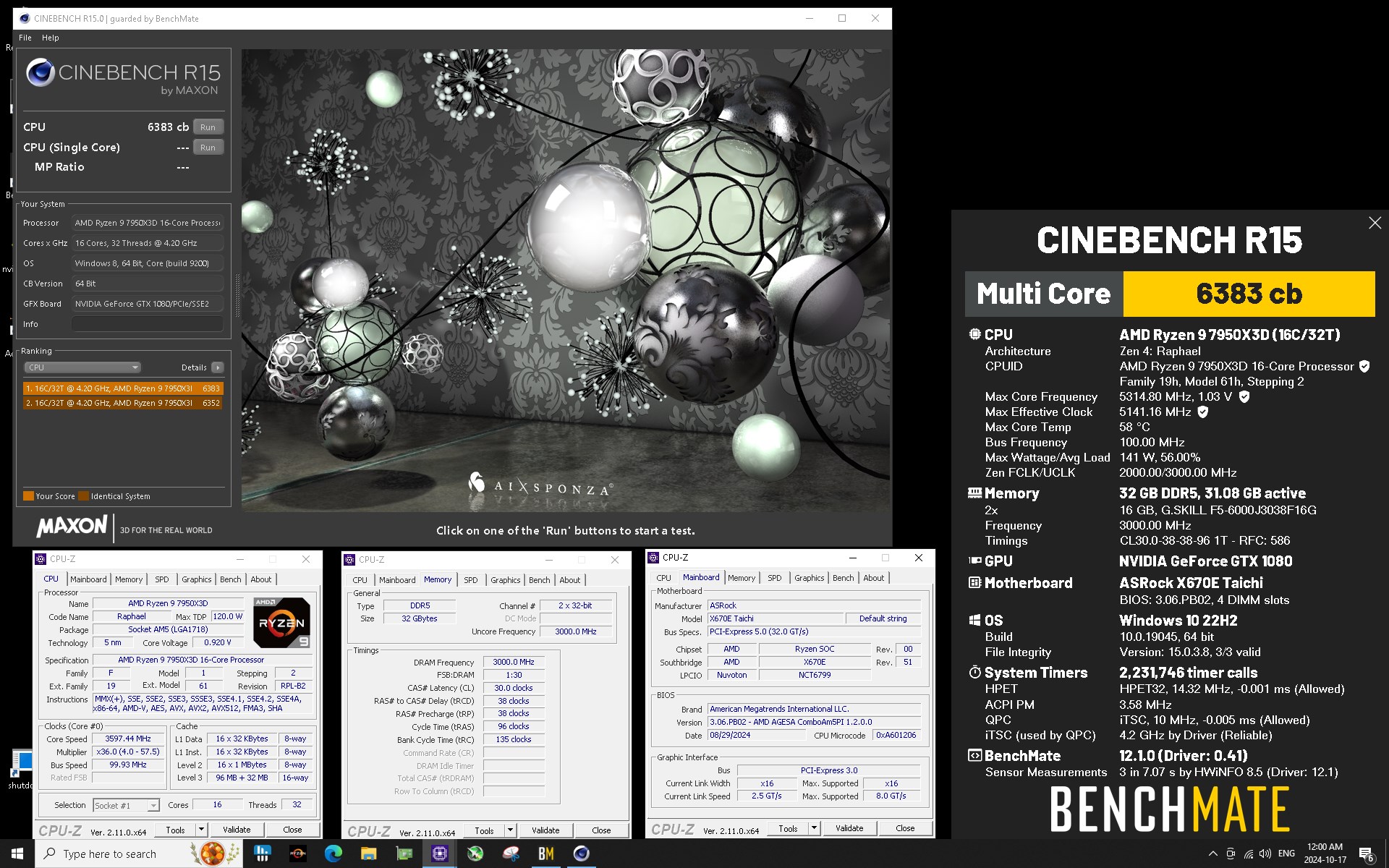Viewport: 1389px width, 868px height.
Task: Click Validate in middle CPU-Z window
Action: 545,830
